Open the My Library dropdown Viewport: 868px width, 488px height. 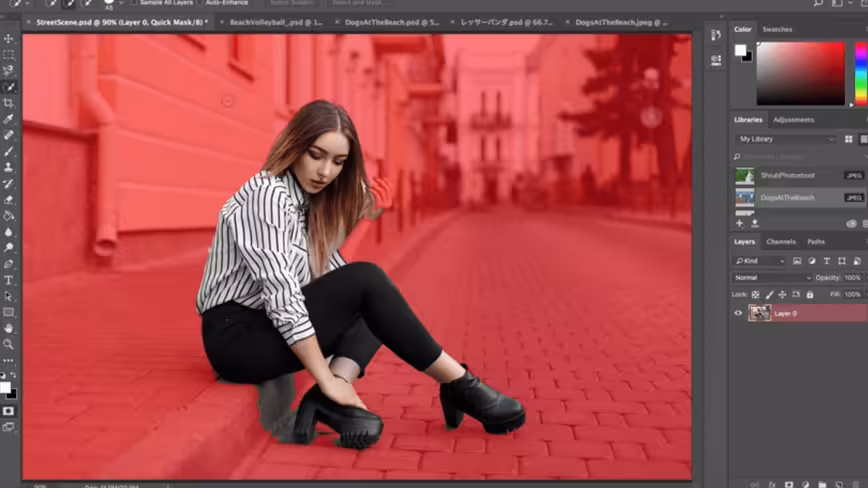(785, 139)
